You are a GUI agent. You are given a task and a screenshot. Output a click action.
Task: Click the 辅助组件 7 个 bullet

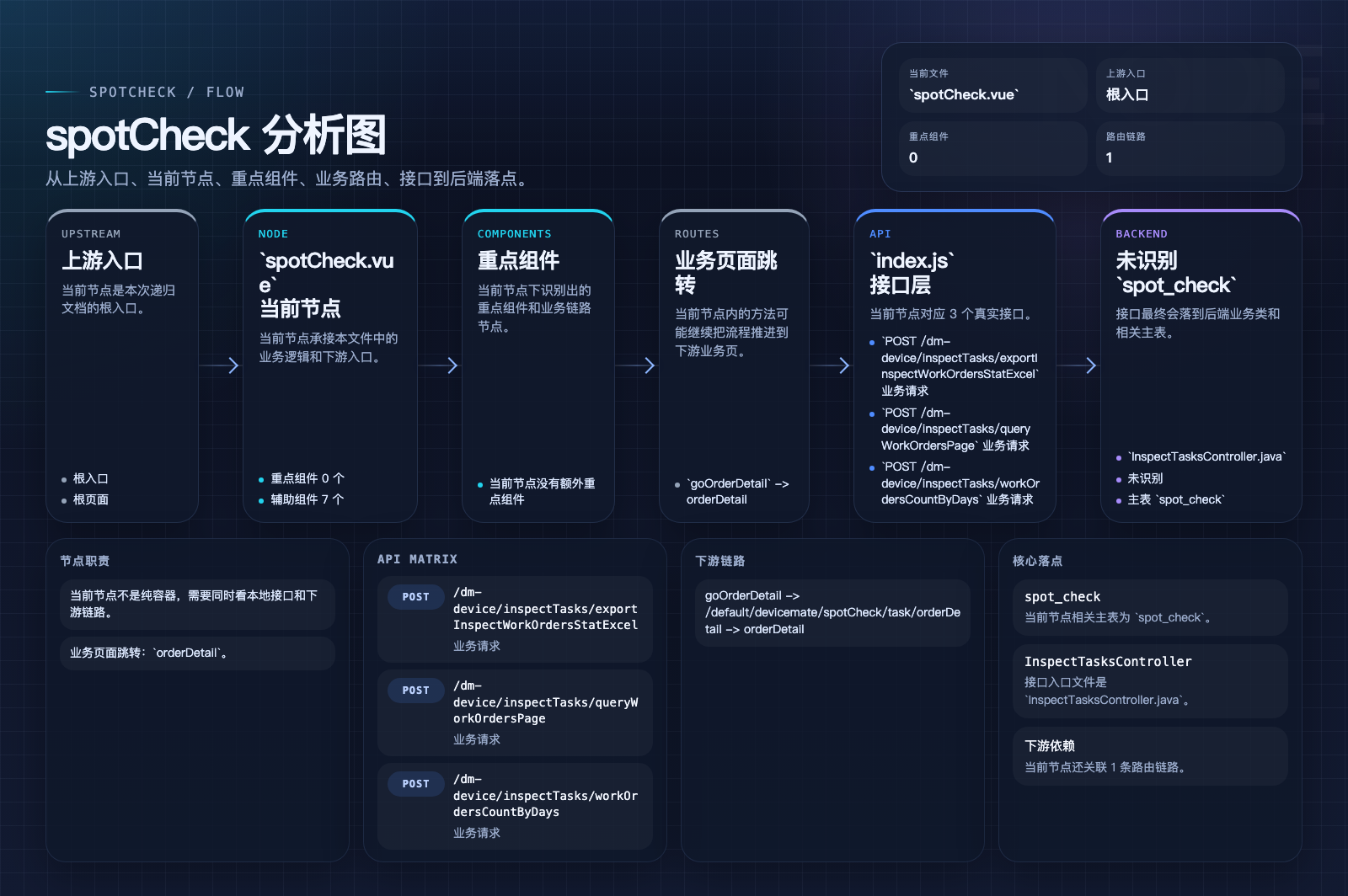[302, 499]
